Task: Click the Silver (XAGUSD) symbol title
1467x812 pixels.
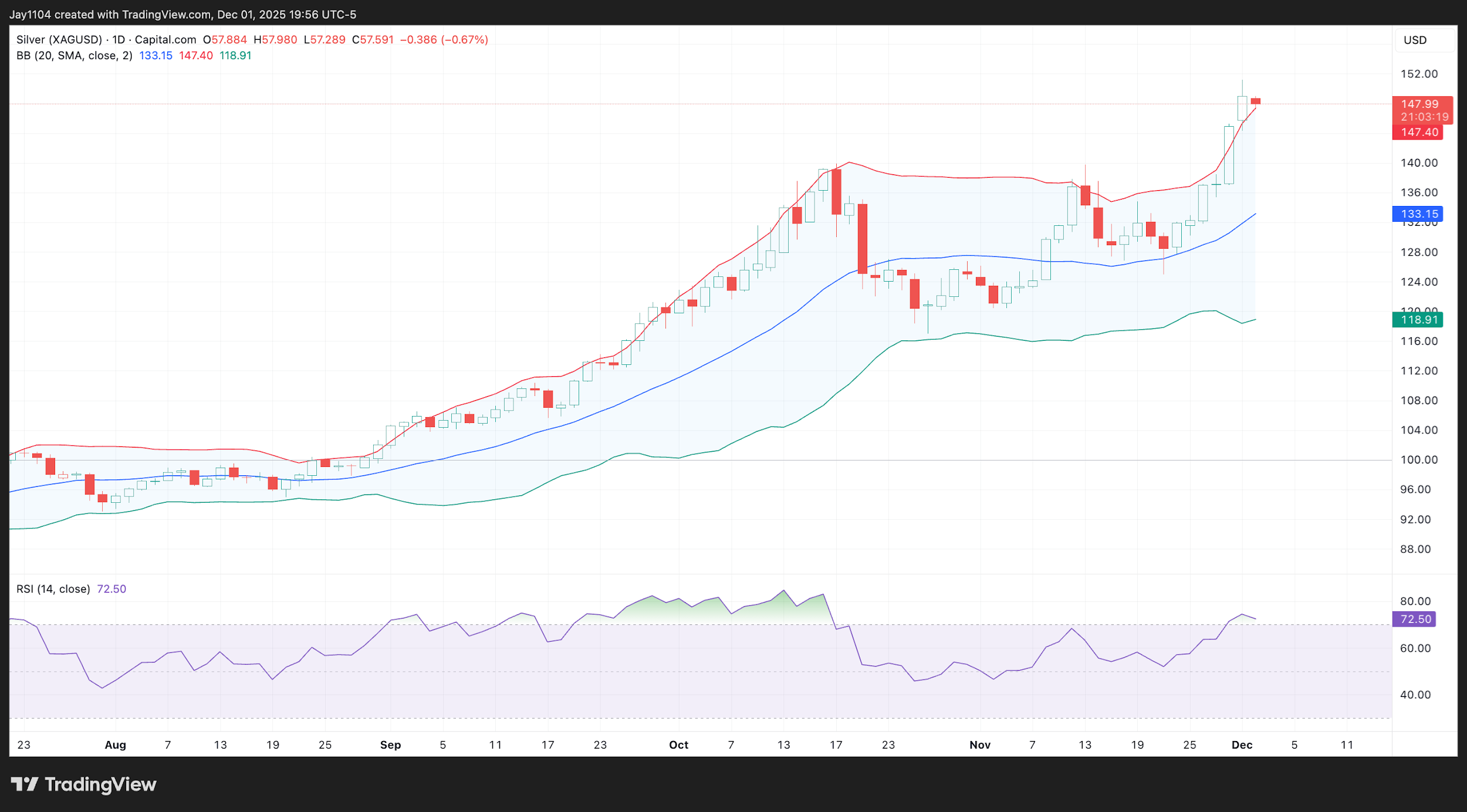Action: point(59,40)
